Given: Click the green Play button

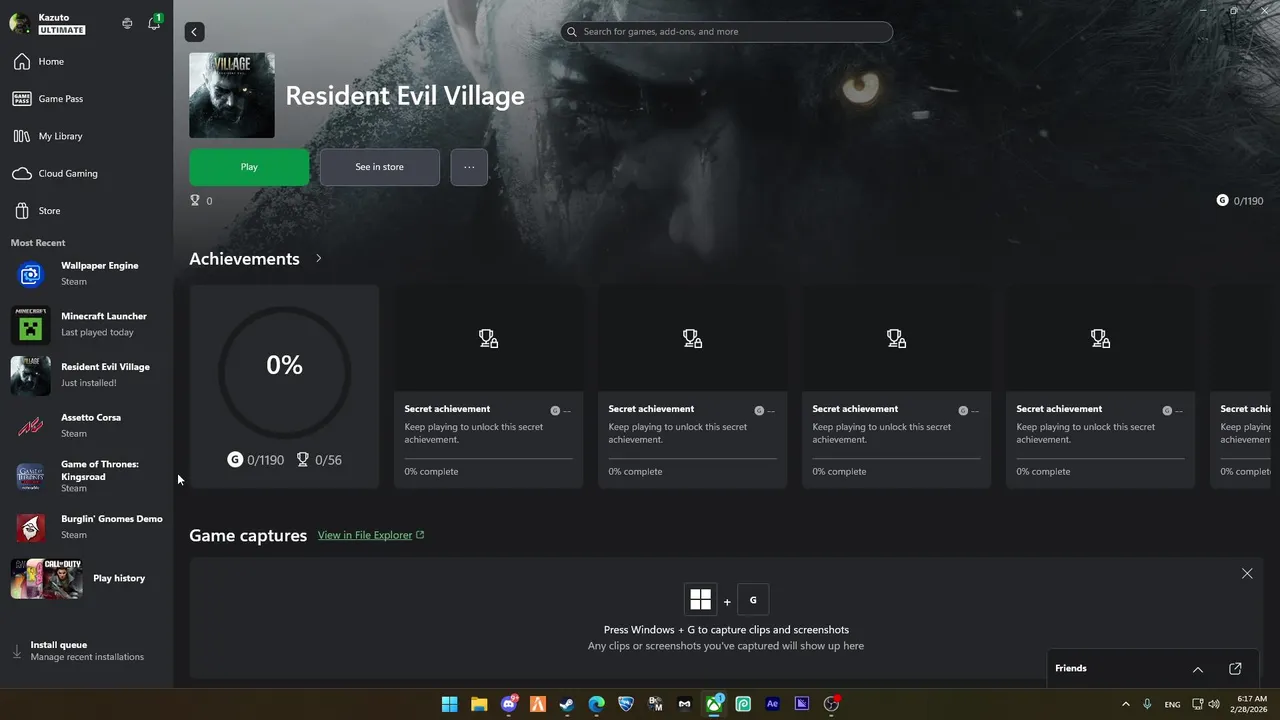Looking at the screenshot, I should (x=249, y=167).
